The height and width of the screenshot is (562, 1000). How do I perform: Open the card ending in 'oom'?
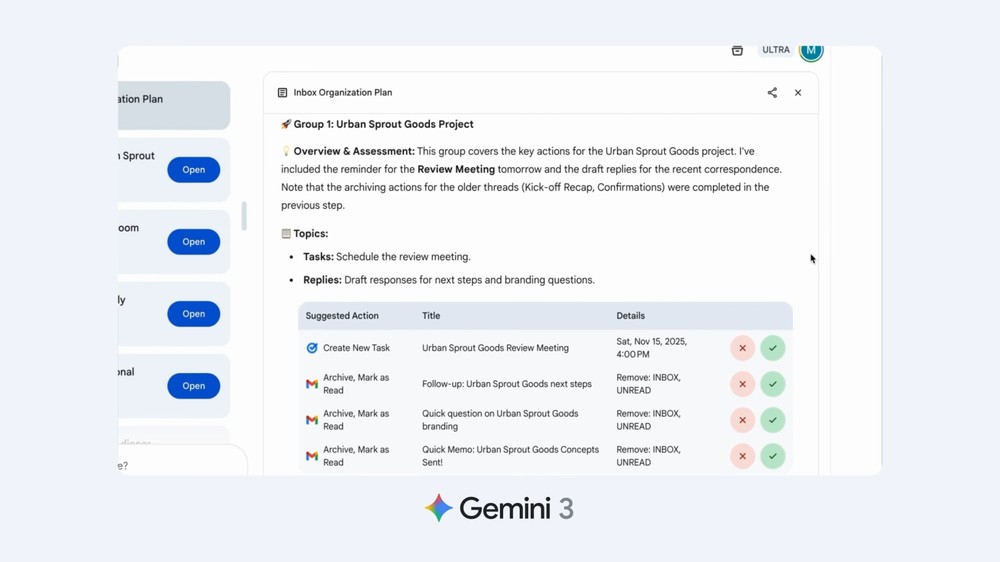click(193, 242)
